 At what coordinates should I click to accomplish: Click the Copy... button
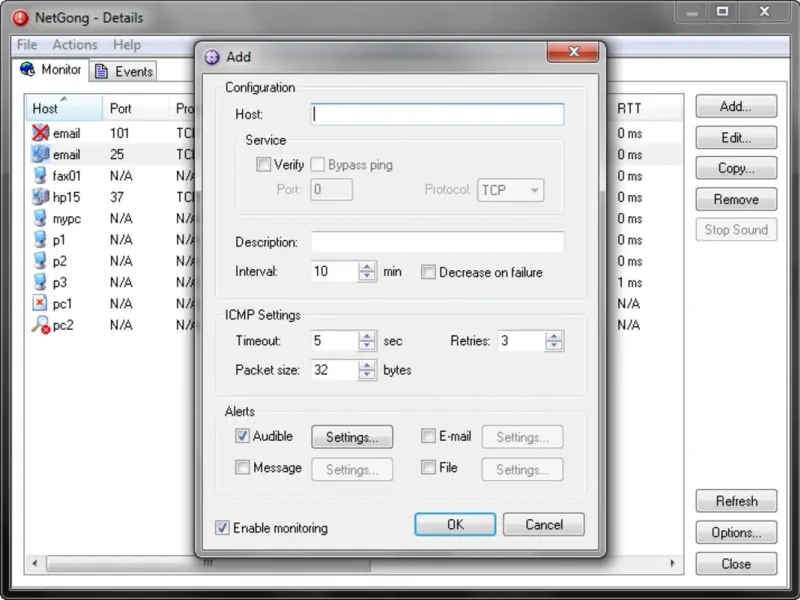[736, 168]
